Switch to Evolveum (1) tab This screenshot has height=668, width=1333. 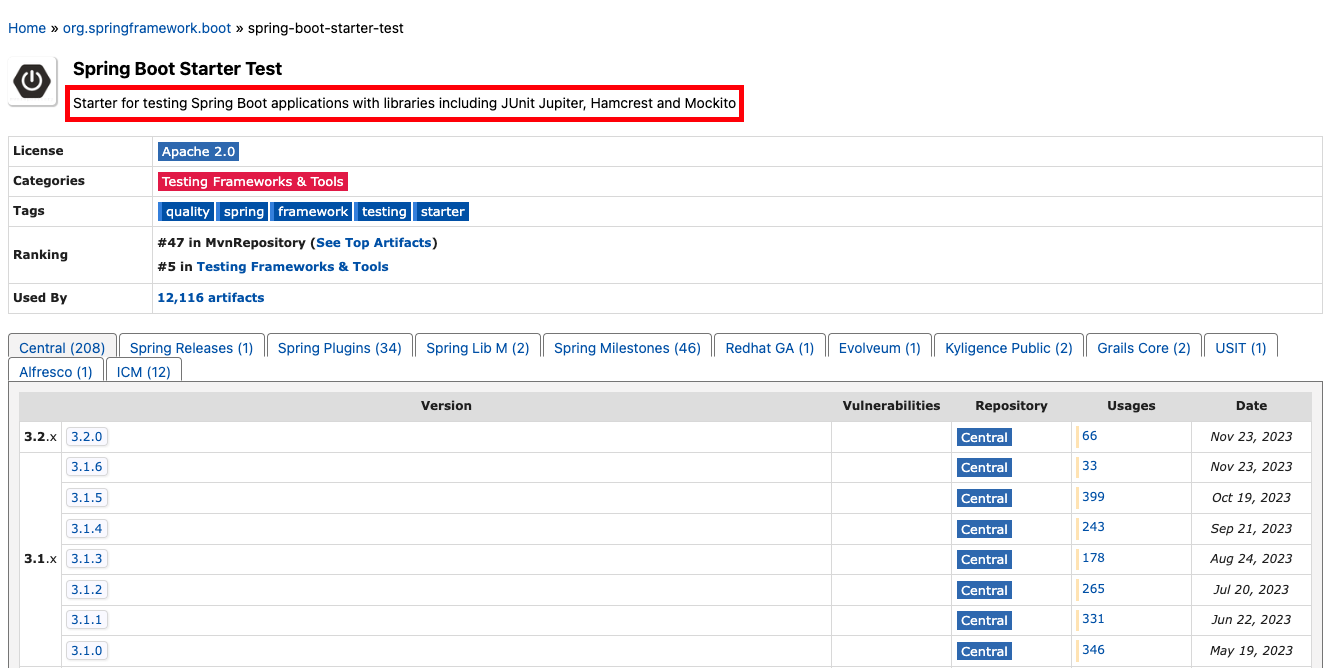click(880, 347)
